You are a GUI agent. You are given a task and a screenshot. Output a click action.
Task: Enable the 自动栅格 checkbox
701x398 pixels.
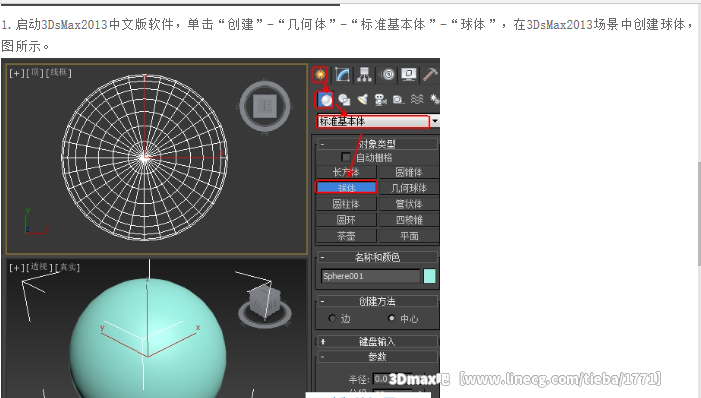[x=346, y=157]
